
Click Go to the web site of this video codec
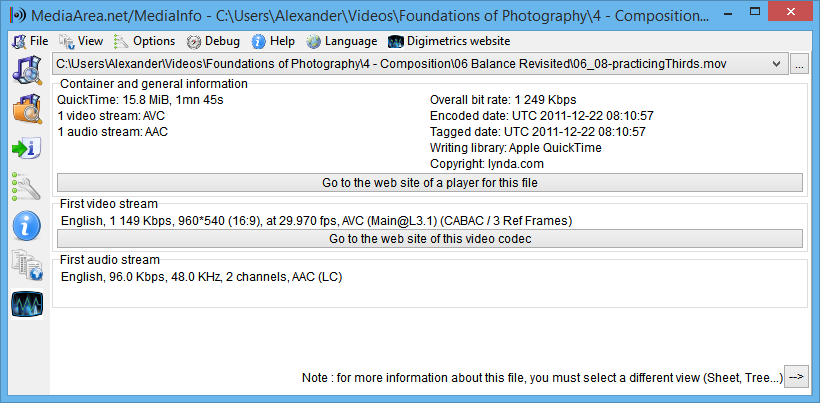click(x=429, y=238)
